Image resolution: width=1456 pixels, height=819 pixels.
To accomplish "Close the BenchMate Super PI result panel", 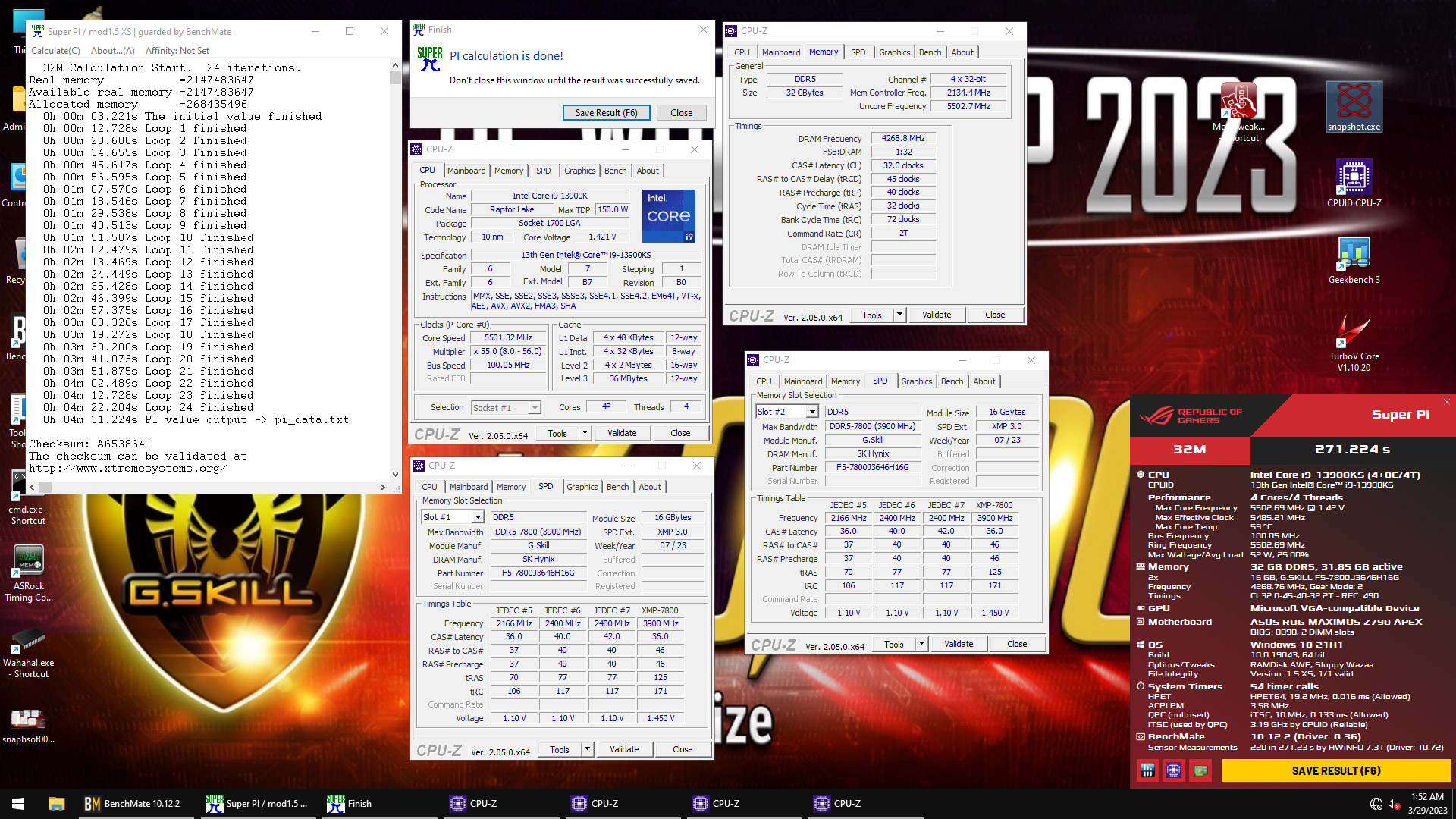I will 1447,402.
